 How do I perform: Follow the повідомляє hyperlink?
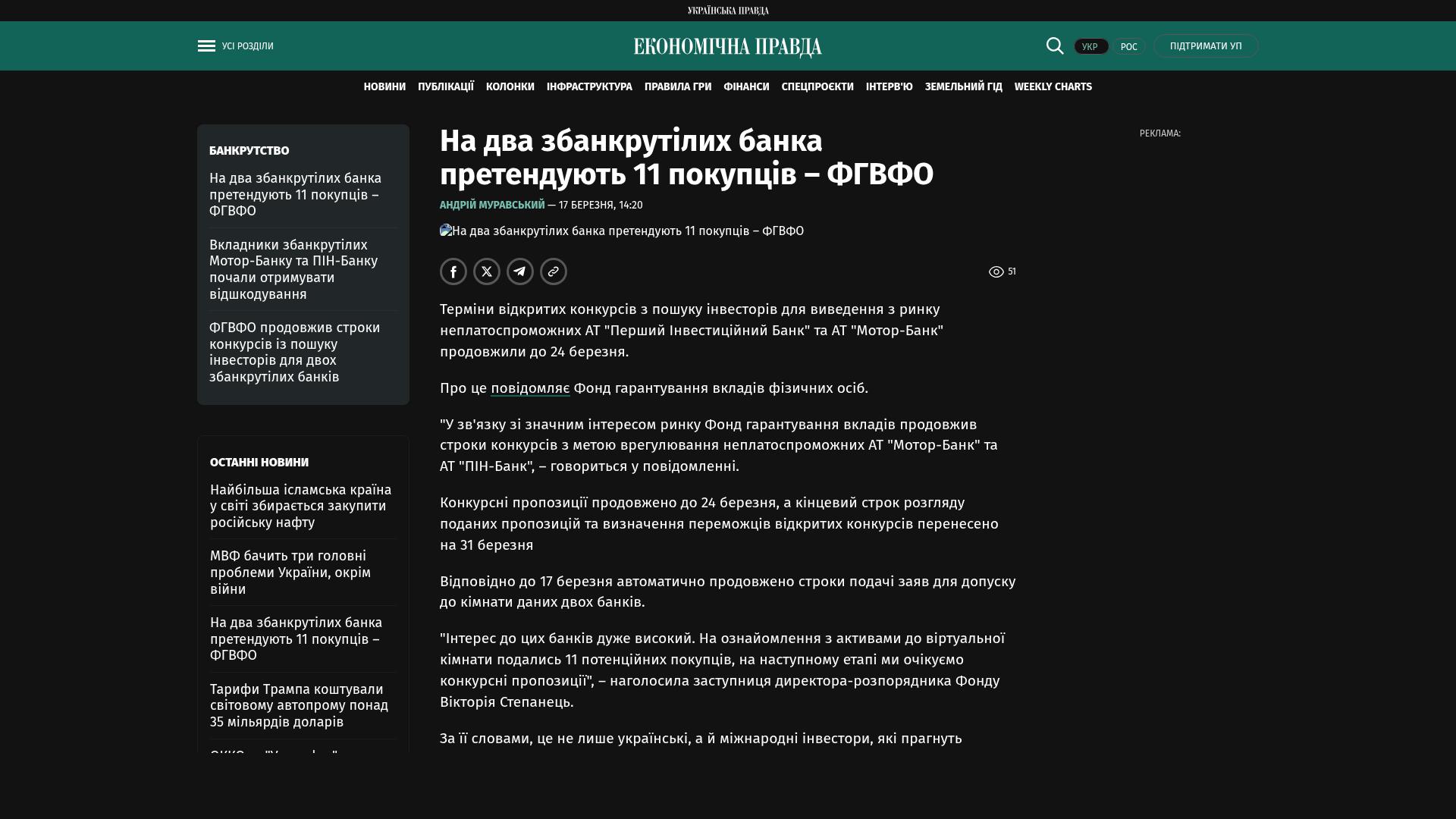(x=530, y=388)
